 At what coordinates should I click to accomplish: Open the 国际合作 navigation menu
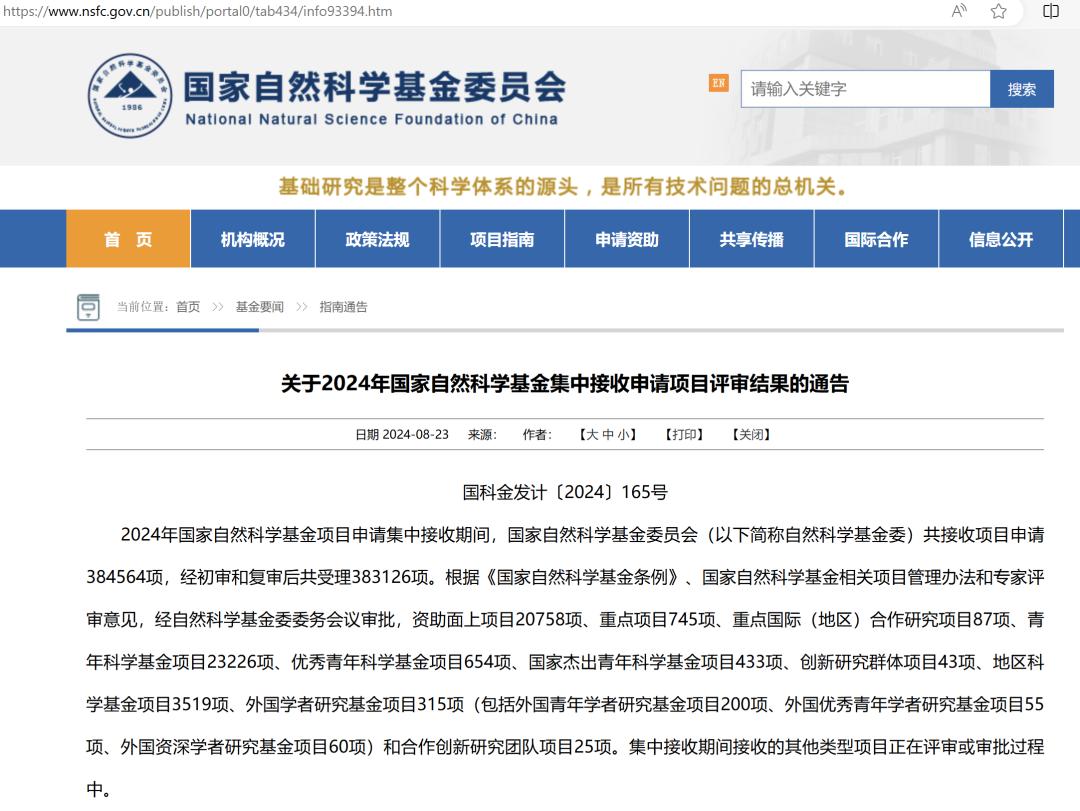point(876,239)
